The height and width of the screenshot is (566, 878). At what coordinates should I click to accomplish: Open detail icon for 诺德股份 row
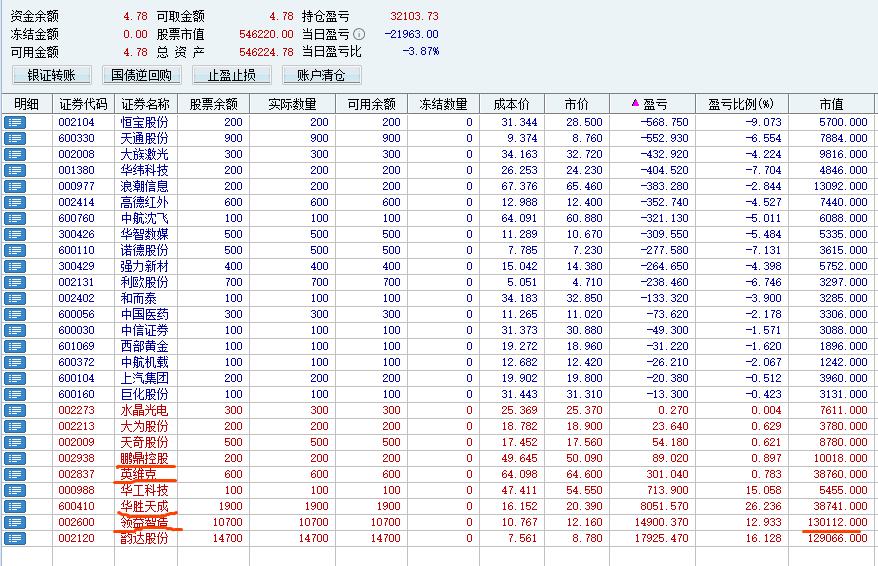(x=15, y=250)
